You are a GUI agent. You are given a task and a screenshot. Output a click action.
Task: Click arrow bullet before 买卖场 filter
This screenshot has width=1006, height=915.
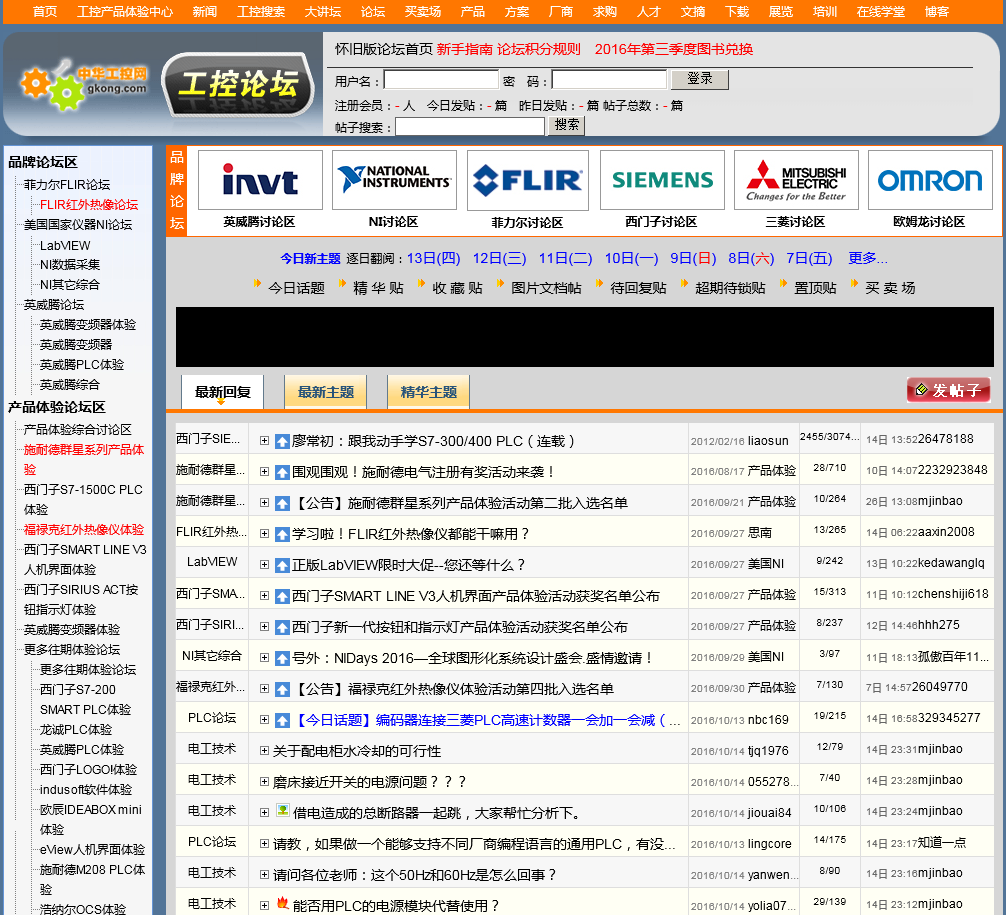click(854, 284)
